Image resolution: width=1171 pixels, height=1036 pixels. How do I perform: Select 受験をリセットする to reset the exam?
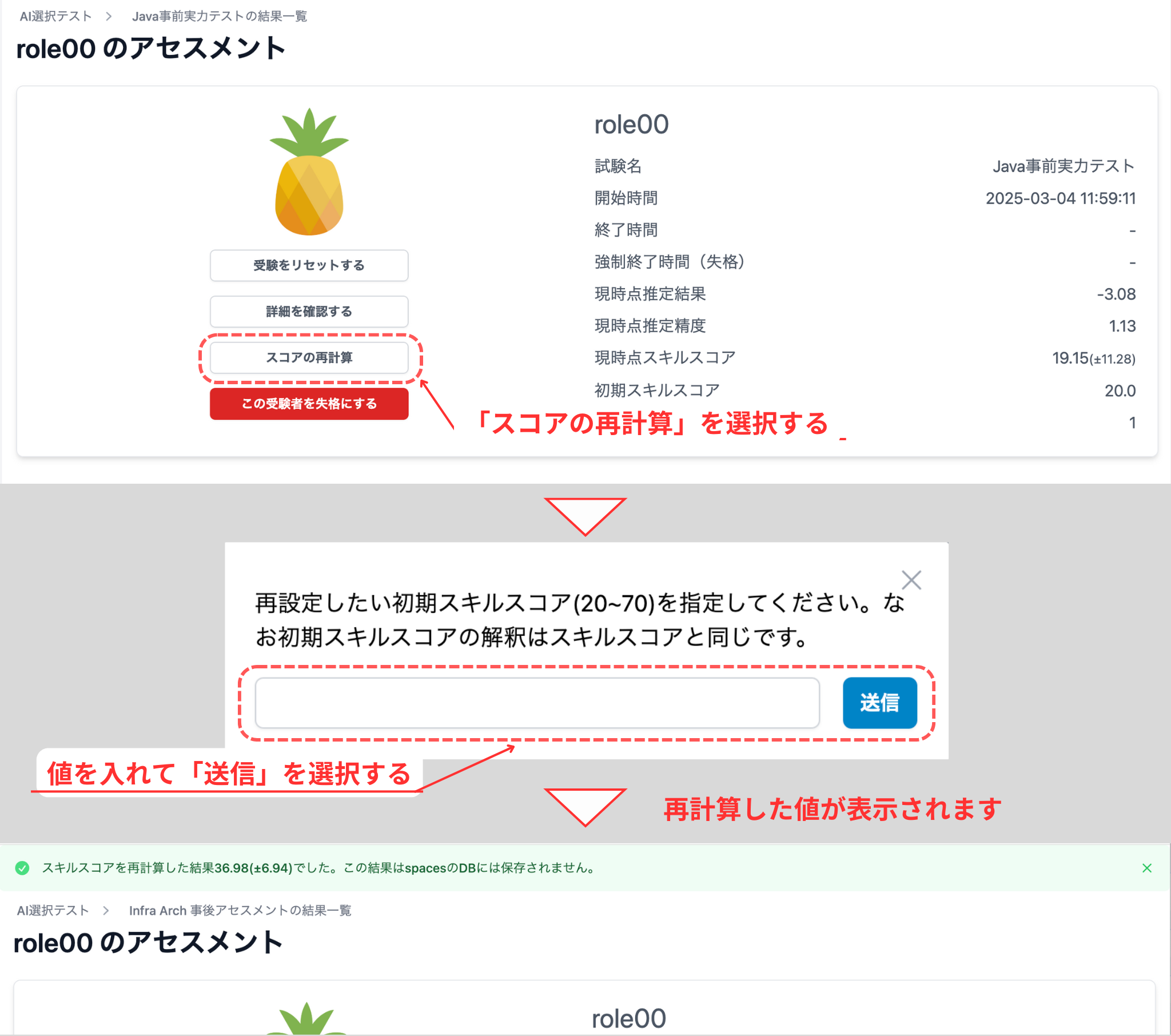[x=309, y=265]
